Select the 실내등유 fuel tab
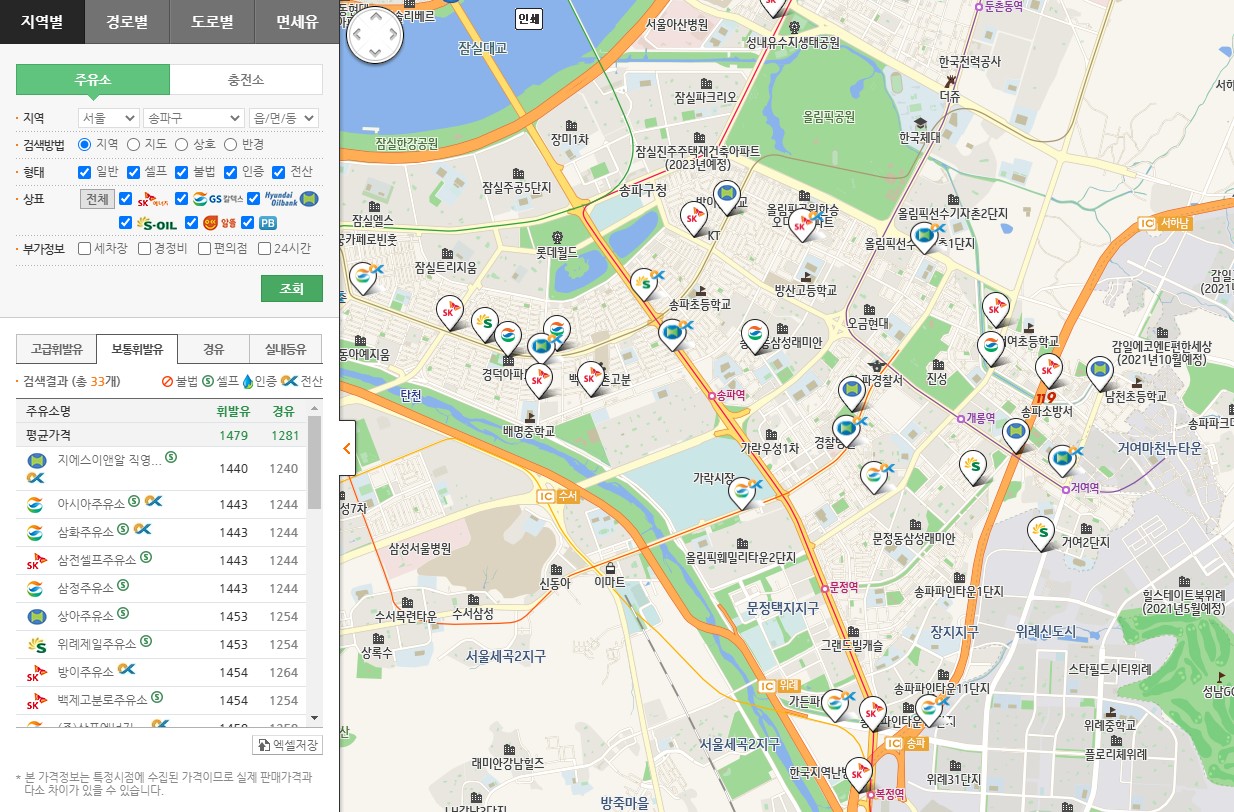The image size is (1234, 812). [286, 349]
